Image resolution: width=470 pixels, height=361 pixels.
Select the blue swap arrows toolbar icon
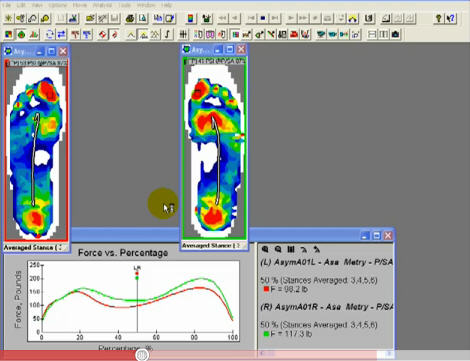point(61,34)
